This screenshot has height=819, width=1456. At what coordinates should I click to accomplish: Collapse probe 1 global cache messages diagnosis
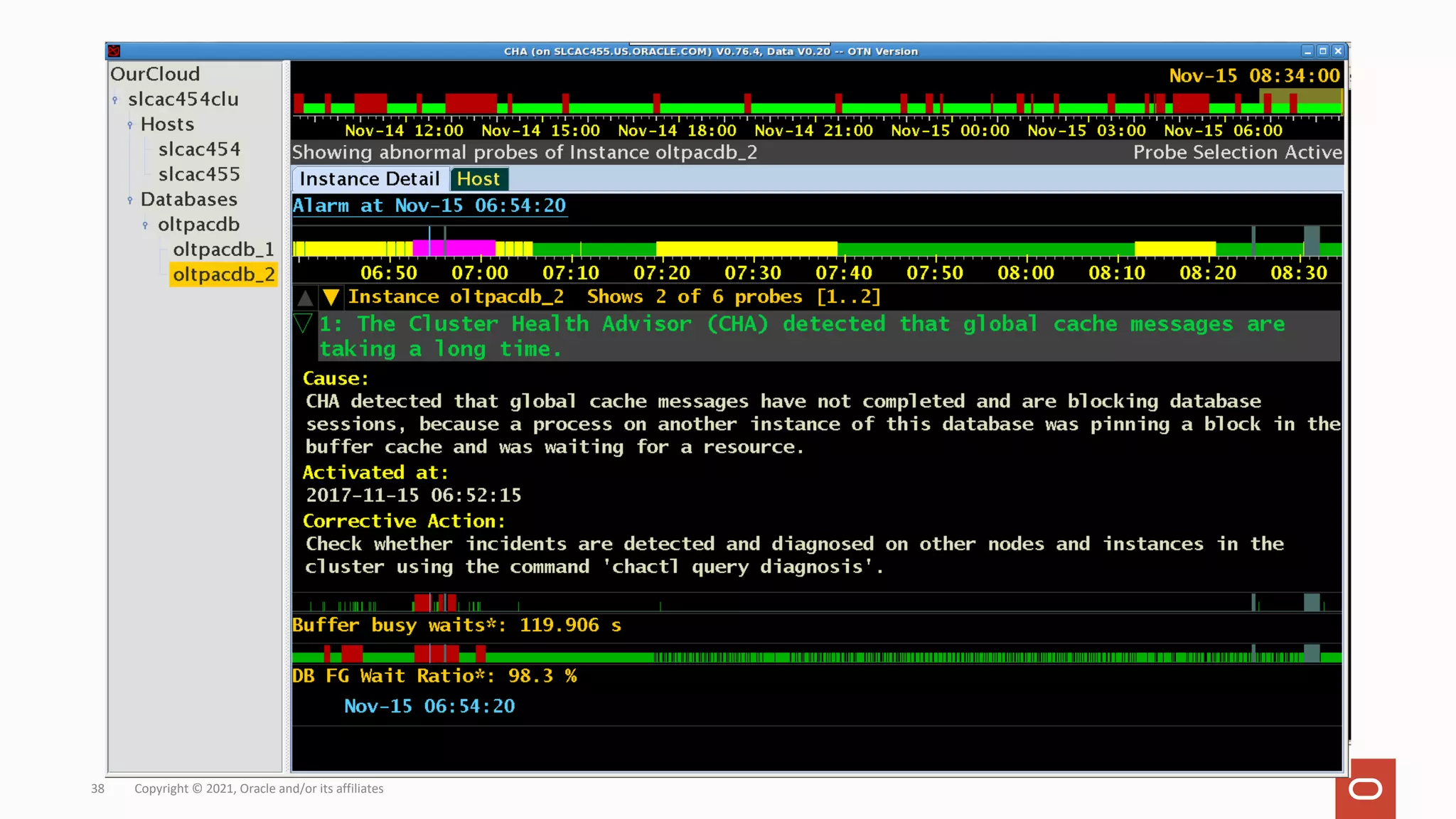tap(303, 323)
